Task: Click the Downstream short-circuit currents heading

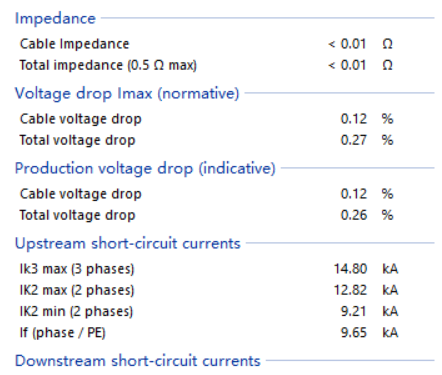Action: (138, 361)
